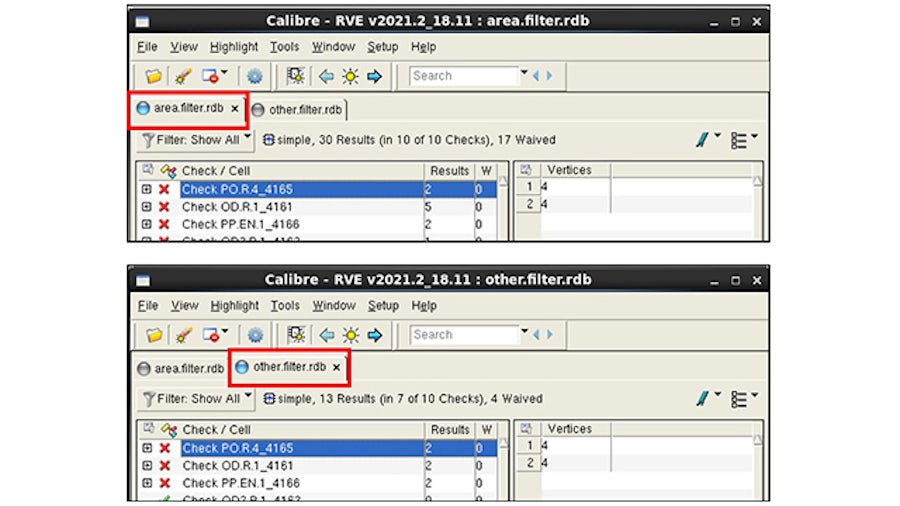Viewport: 900px width, 506px height.
Task: Click check list scrollbar in top window
Action: click(x=503, y=207)
